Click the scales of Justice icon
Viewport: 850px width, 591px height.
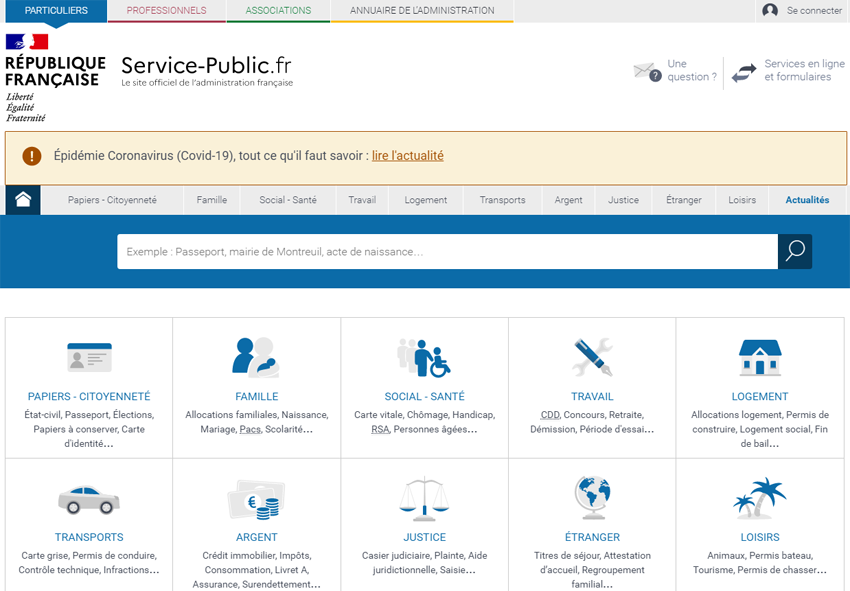(424, 497)
